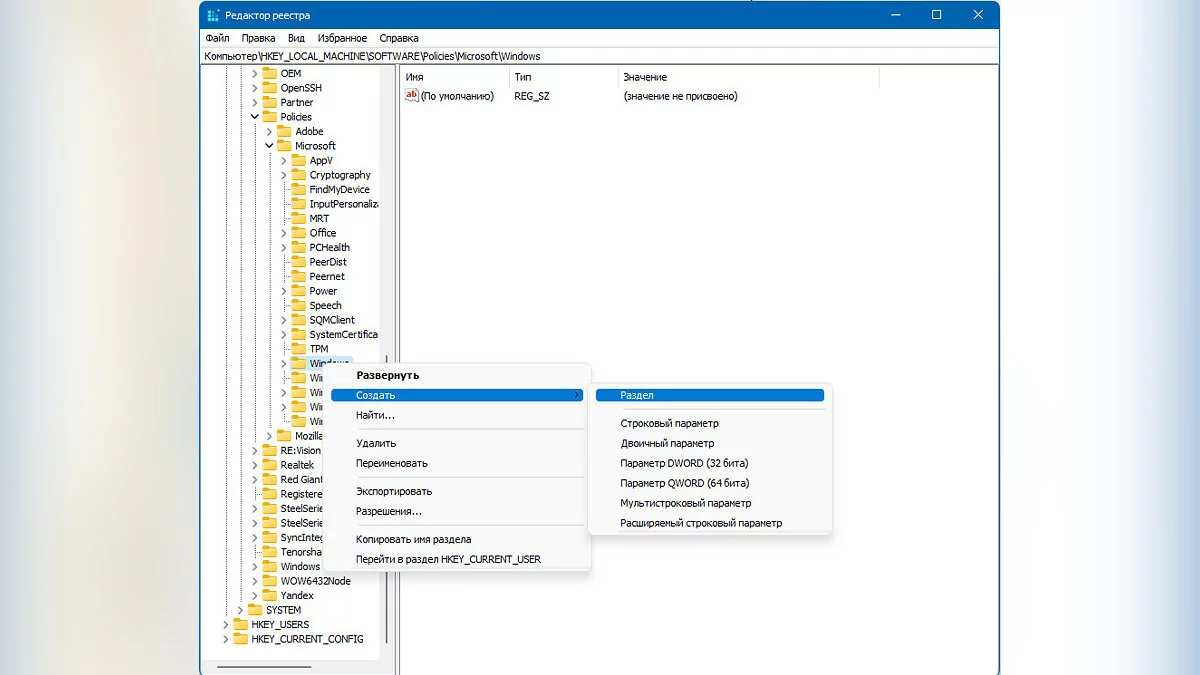Viewport: 1200px width, 675px height.
Task: Open the Файл menu
Action: [217, 38]
